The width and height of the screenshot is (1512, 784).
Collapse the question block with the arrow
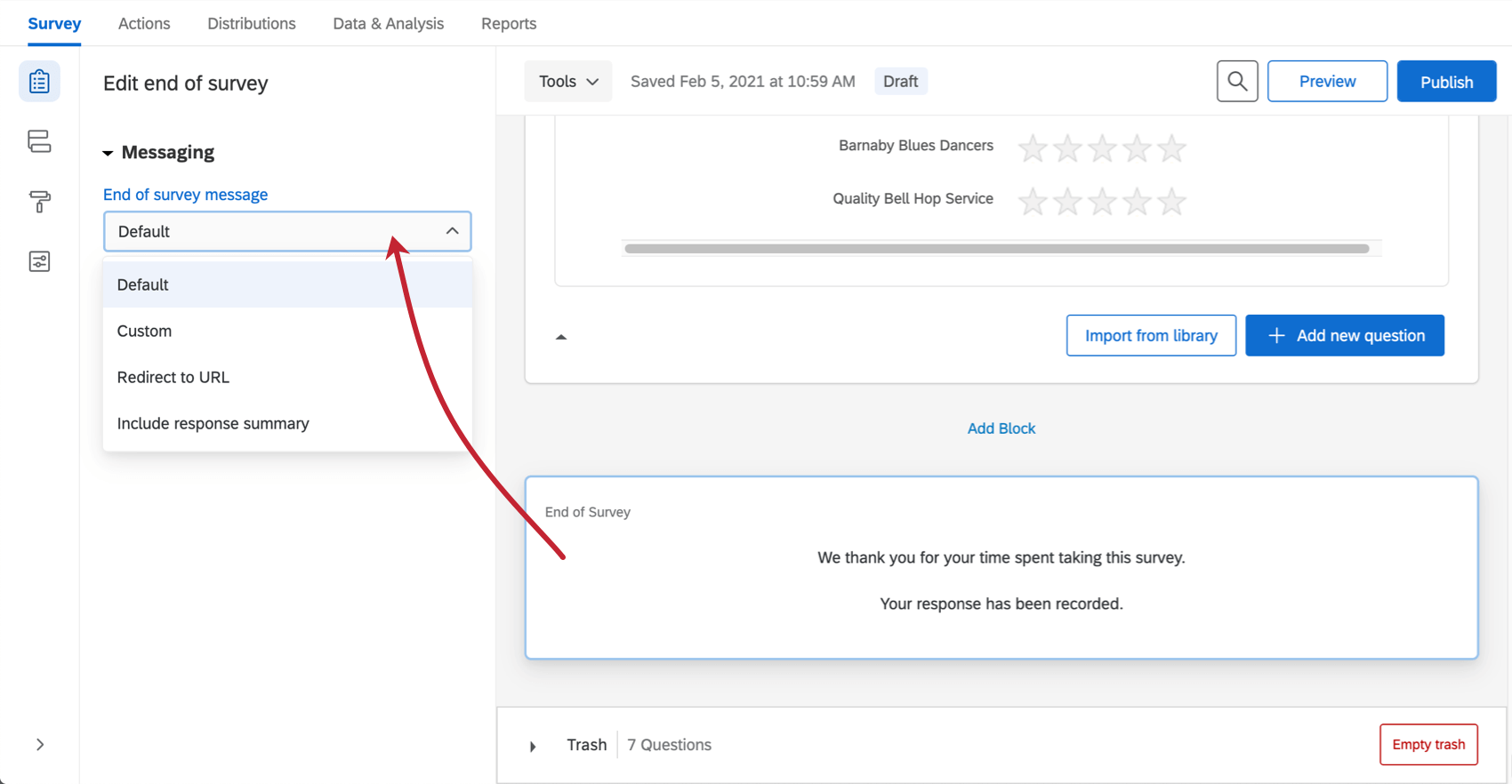coord(561,337)
